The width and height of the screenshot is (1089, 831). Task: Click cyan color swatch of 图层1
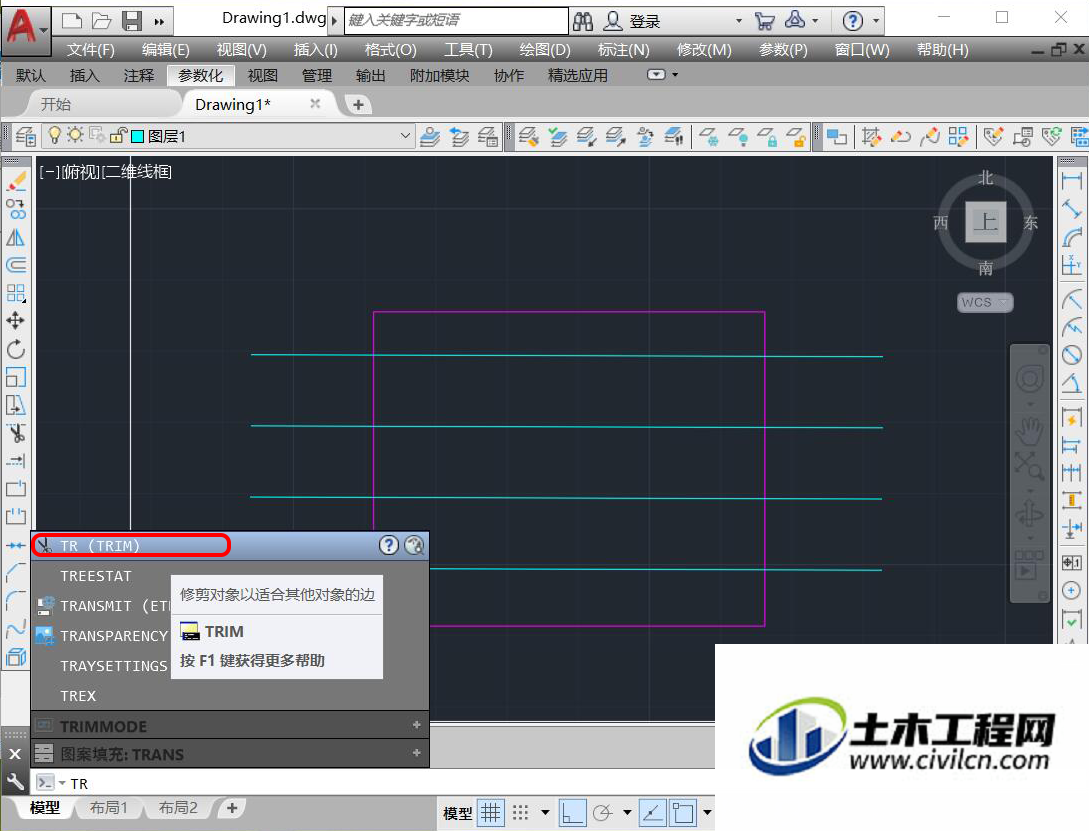pyautogui.click(x=138, y=136)
